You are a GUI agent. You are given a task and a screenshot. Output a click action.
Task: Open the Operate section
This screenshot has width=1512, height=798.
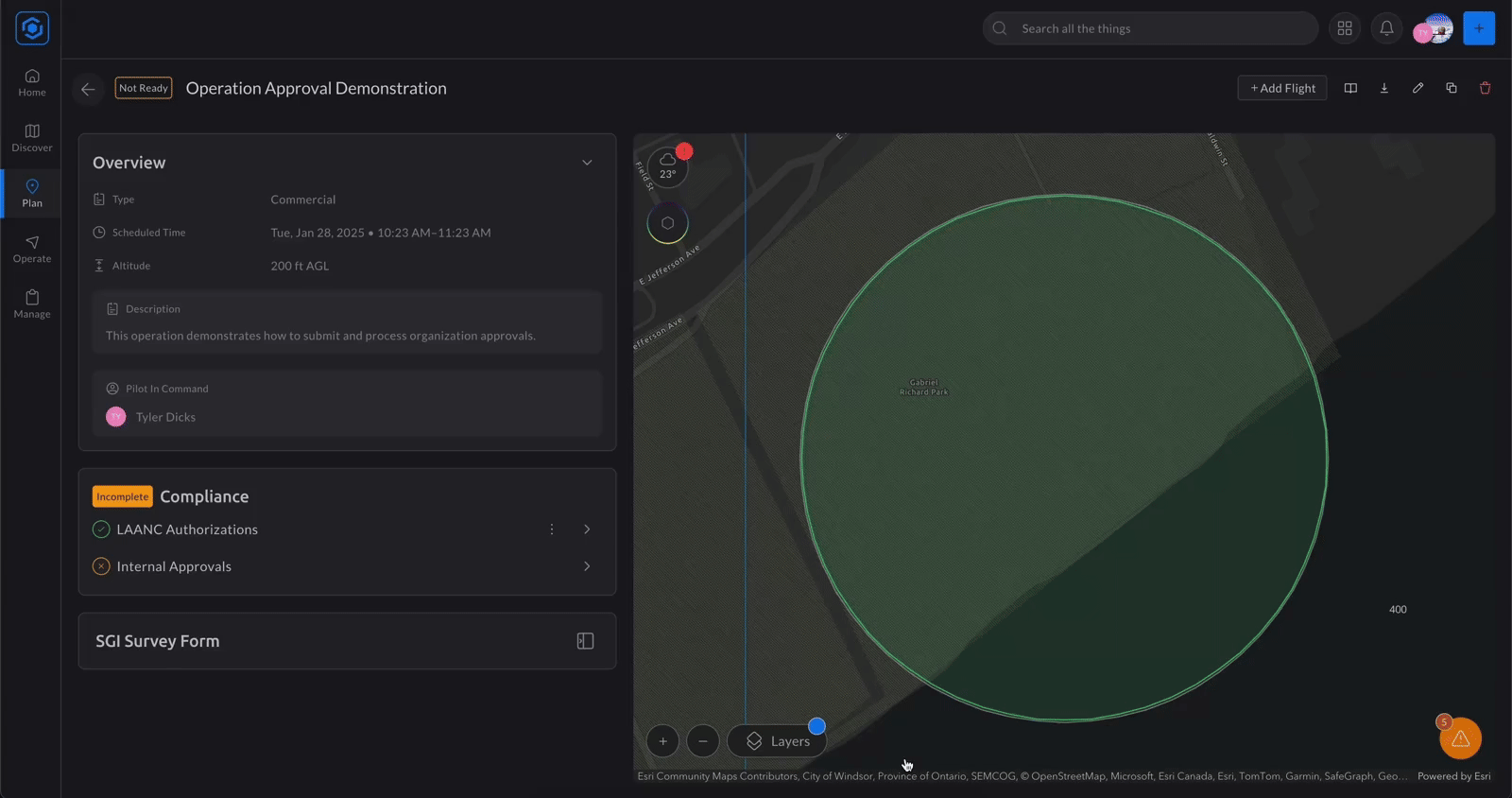32,249
